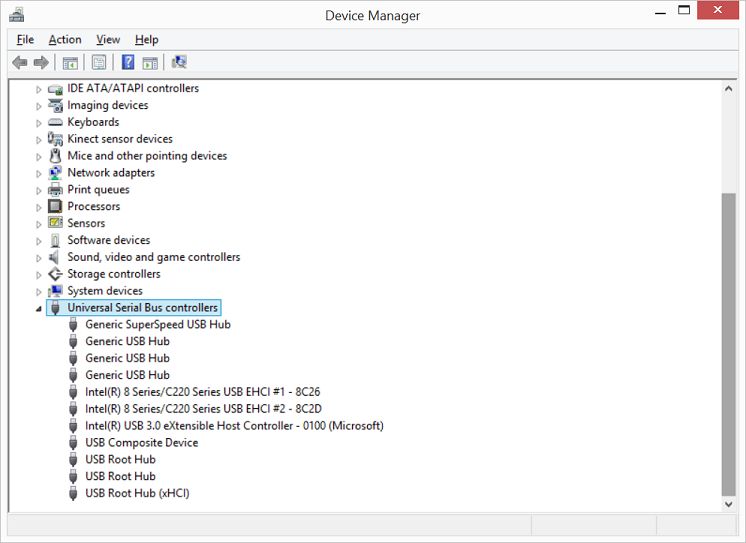Click the Imaging devices camera icon
Image resolution: width=746 pixels, height=543 pixels.
55,106
